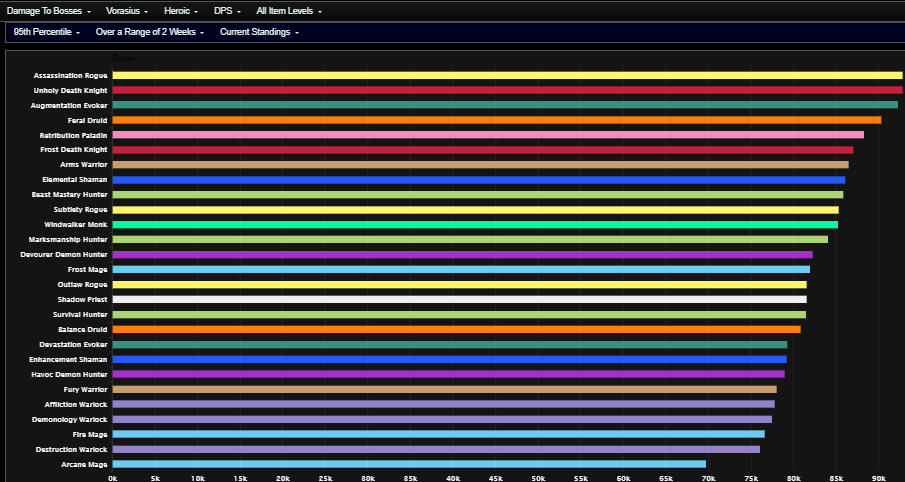Select the Fire Mage bar
The height and width of the screenshot is (482, 905).
[439, 434]
